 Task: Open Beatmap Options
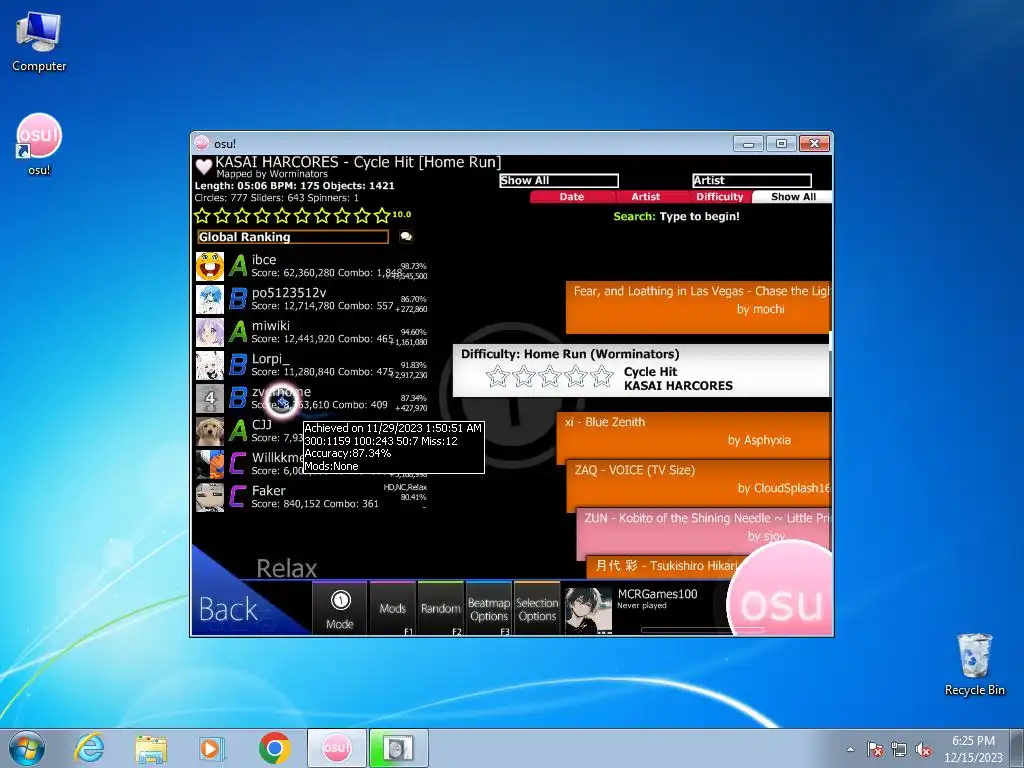coord(488,608)
